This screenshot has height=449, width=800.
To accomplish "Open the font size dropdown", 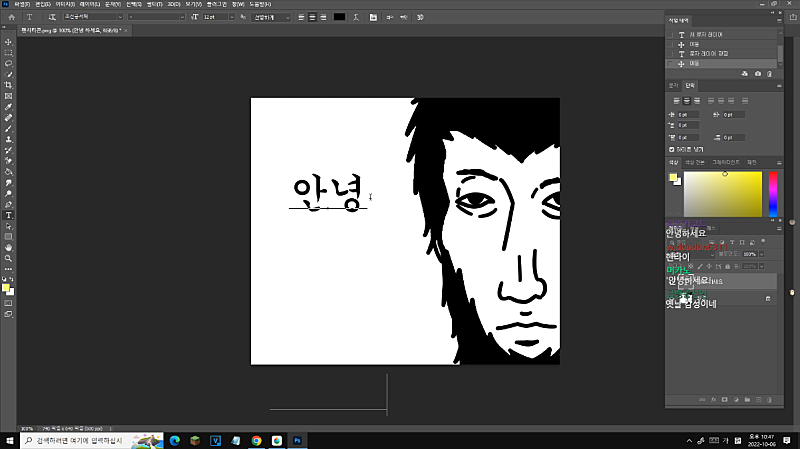I will click(x=219, y=17).
